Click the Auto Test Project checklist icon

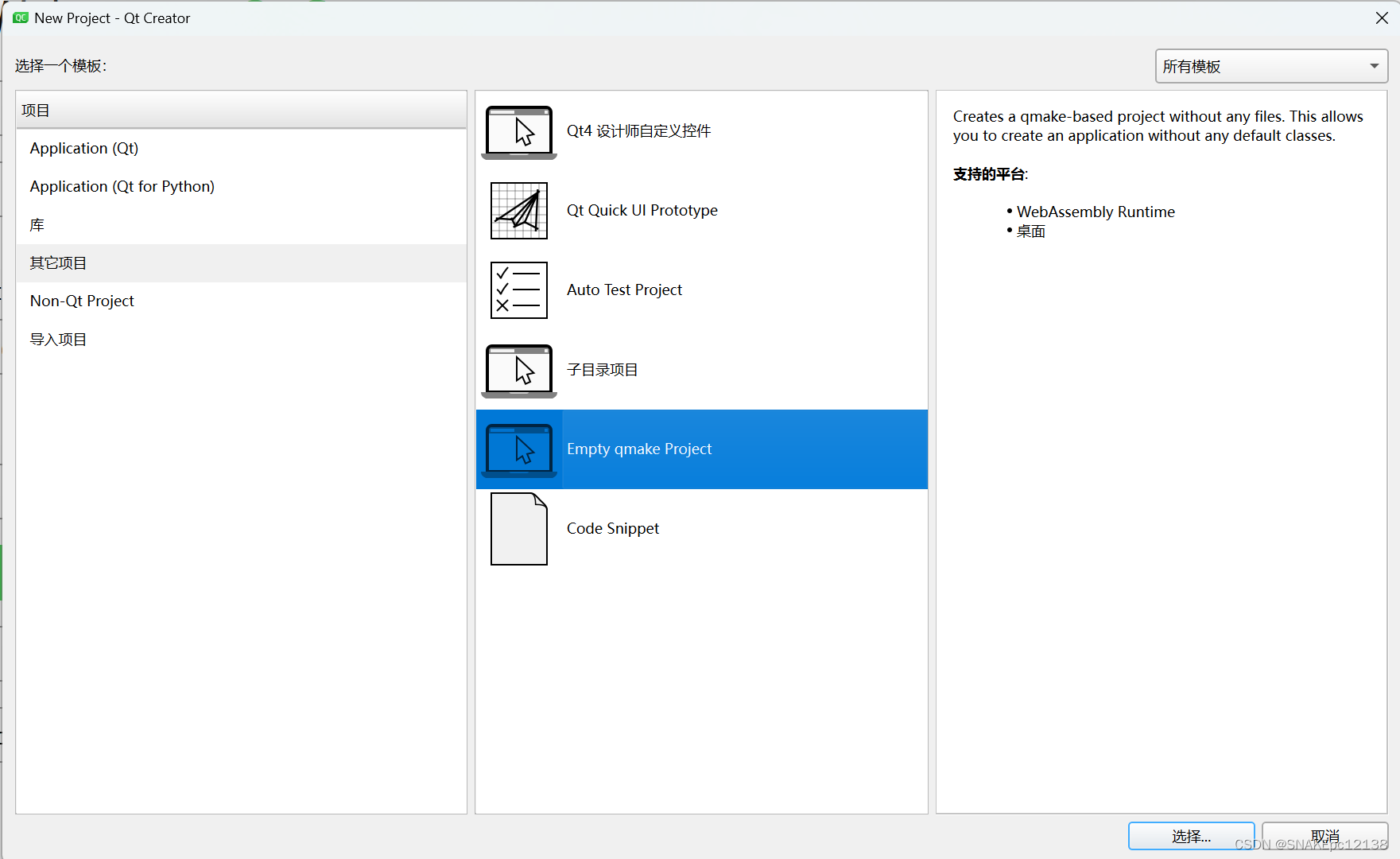point(519,290)
